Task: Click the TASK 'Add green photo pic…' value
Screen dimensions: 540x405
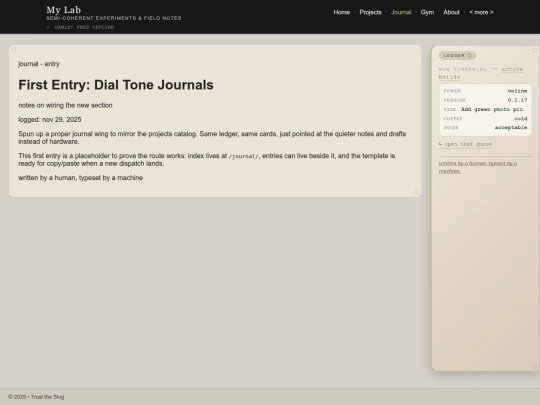Action: [x=494, y=110]
